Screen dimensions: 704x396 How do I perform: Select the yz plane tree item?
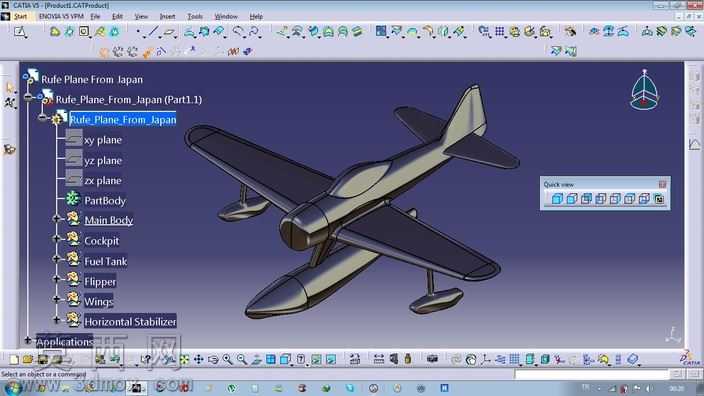point(103,160)
